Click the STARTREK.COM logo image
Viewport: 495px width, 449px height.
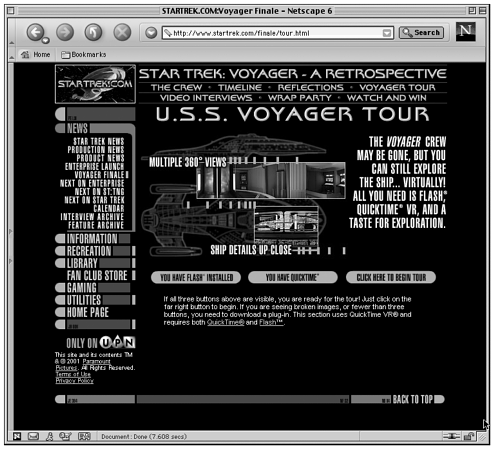pyautogui.click(x=95, y=84)
